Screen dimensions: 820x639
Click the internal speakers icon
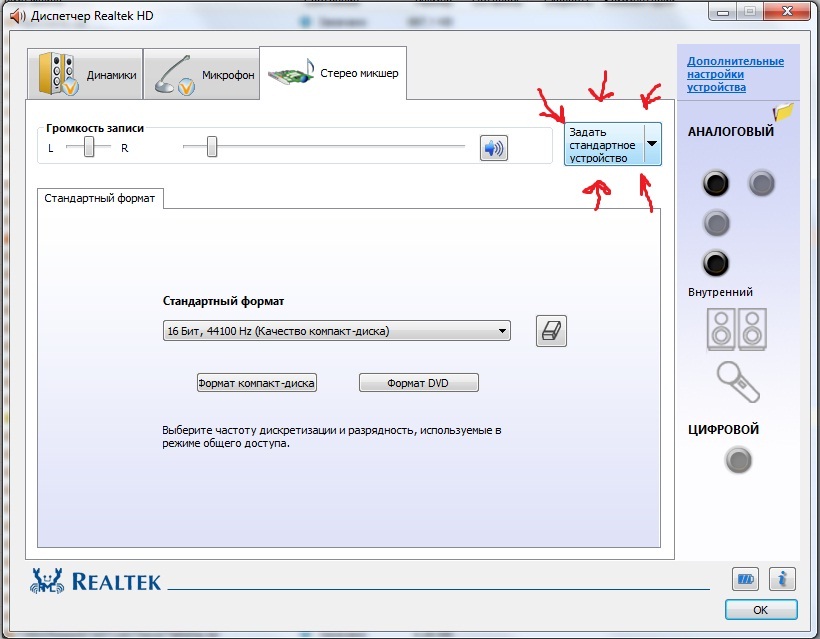click(737, 329)
